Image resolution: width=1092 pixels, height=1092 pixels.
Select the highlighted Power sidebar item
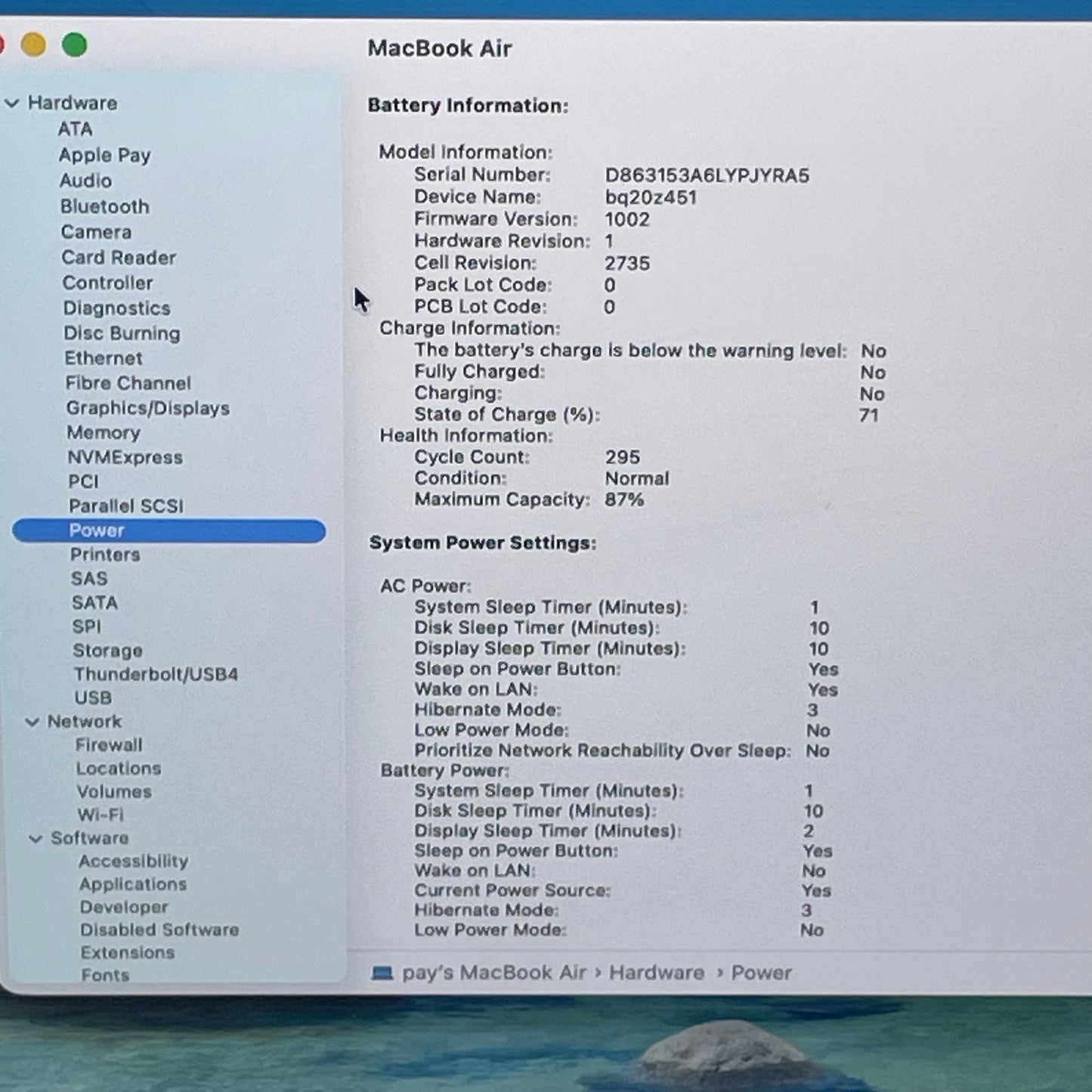[x=97, y=531]
